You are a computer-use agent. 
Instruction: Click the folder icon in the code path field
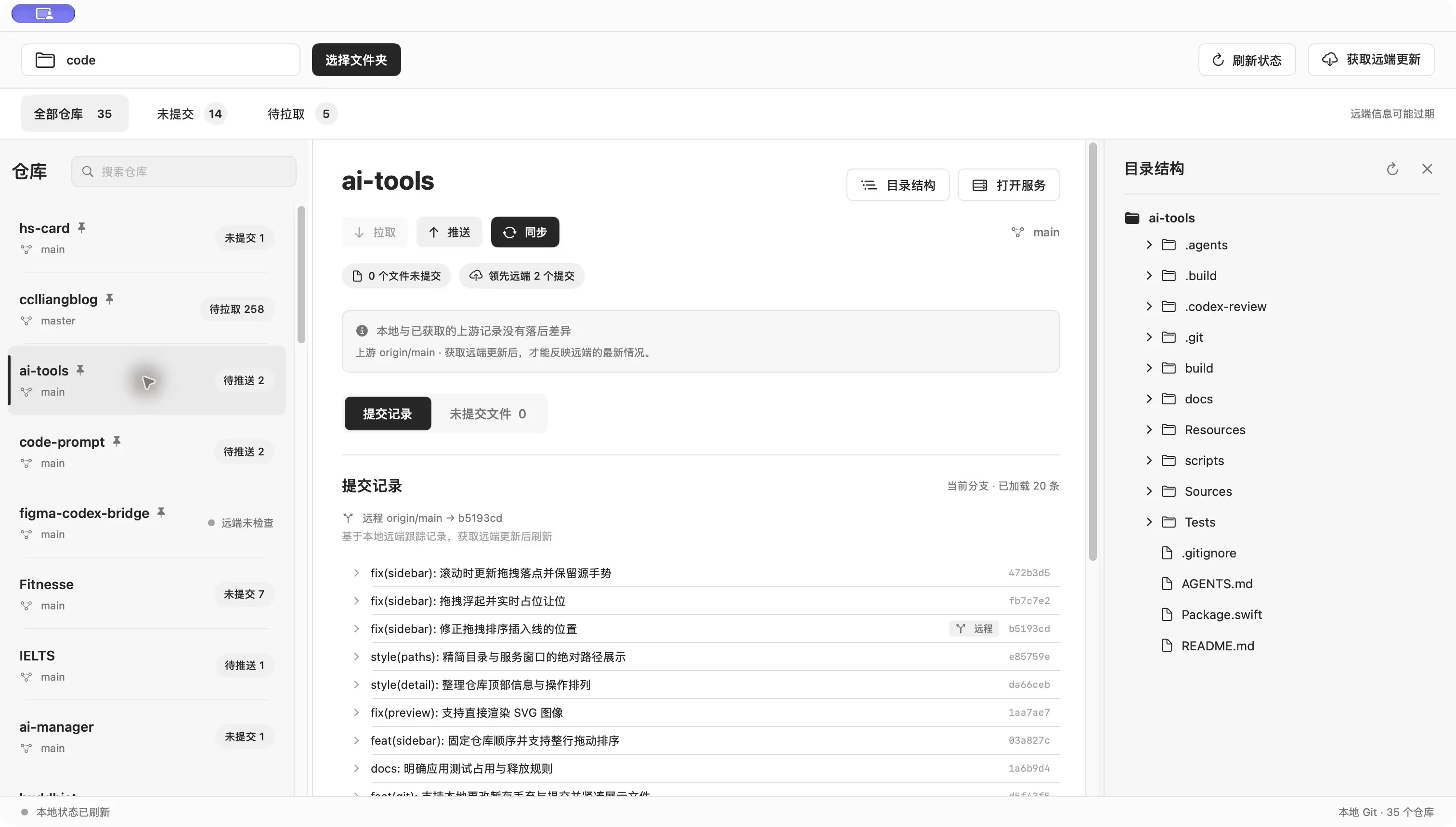pos(45,60)
